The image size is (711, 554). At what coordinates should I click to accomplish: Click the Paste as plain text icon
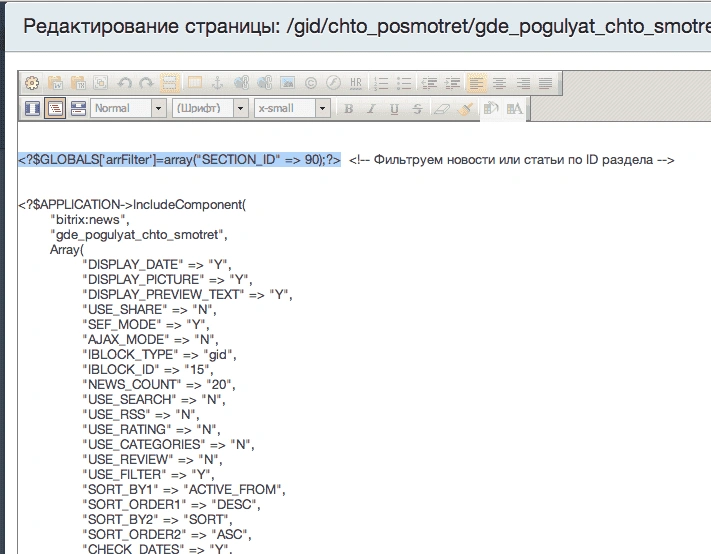click(x=78, y=83)
